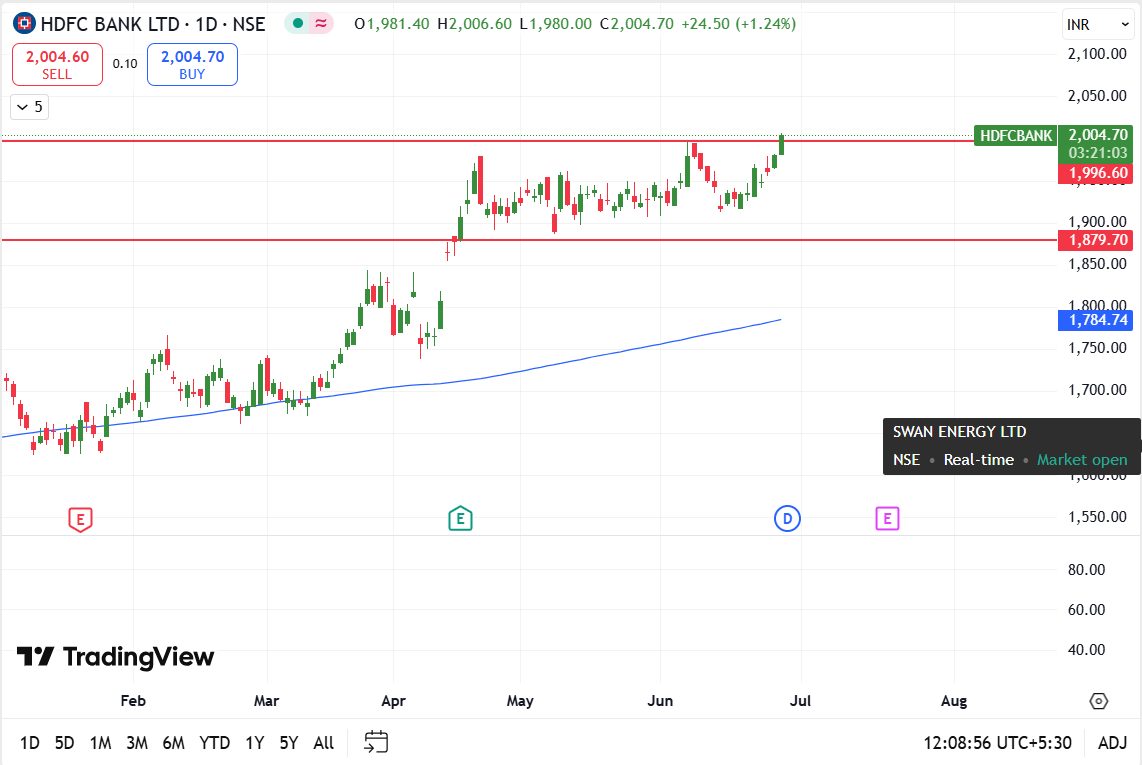
Task: Select the 5Y time range
Action: [289, 743]
